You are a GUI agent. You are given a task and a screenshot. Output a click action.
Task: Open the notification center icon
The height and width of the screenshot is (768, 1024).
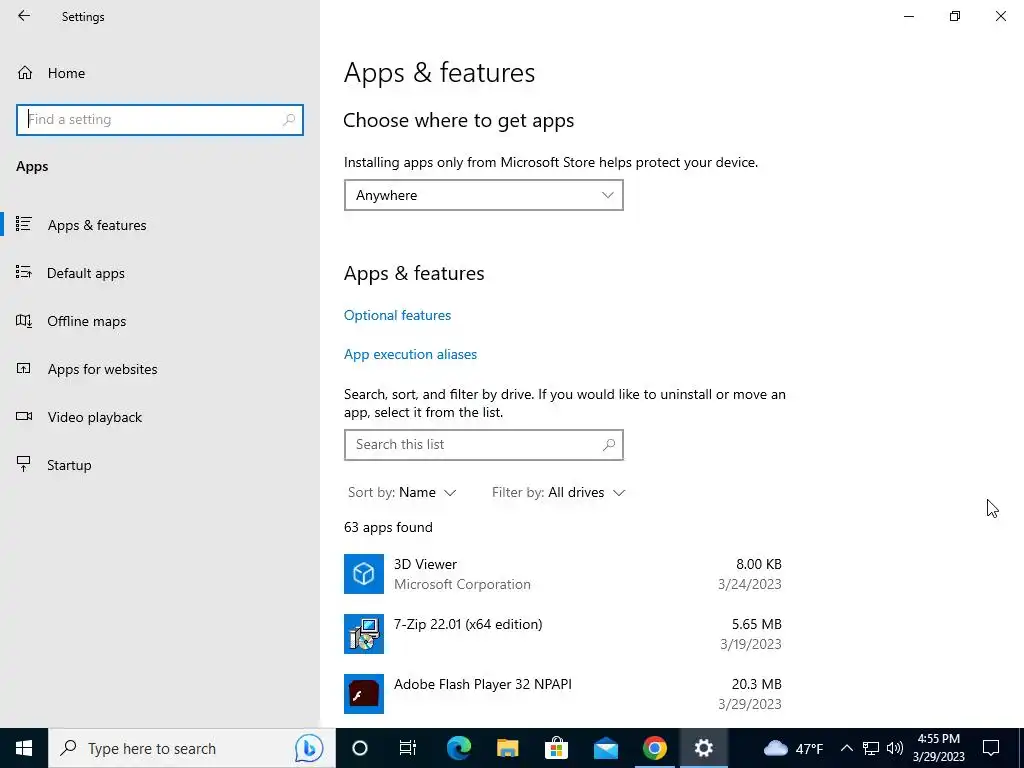[x=991, y=748]
